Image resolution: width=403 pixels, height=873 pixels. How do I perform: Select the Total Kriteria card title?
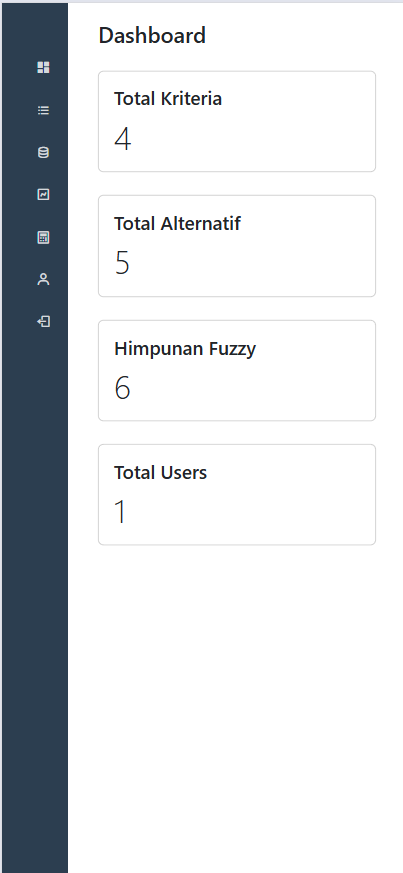point(168,99)
